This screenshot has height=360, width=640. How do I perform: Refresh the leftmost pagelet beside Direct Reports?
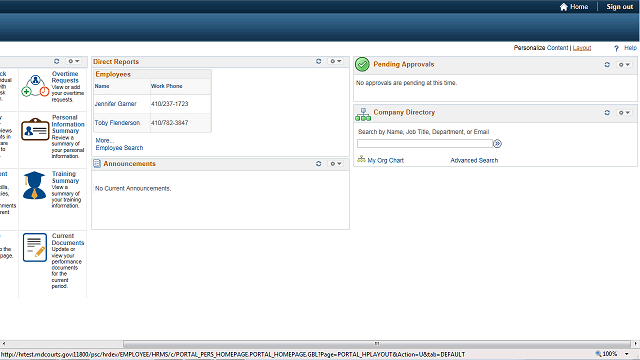click(x=57, y=61)
